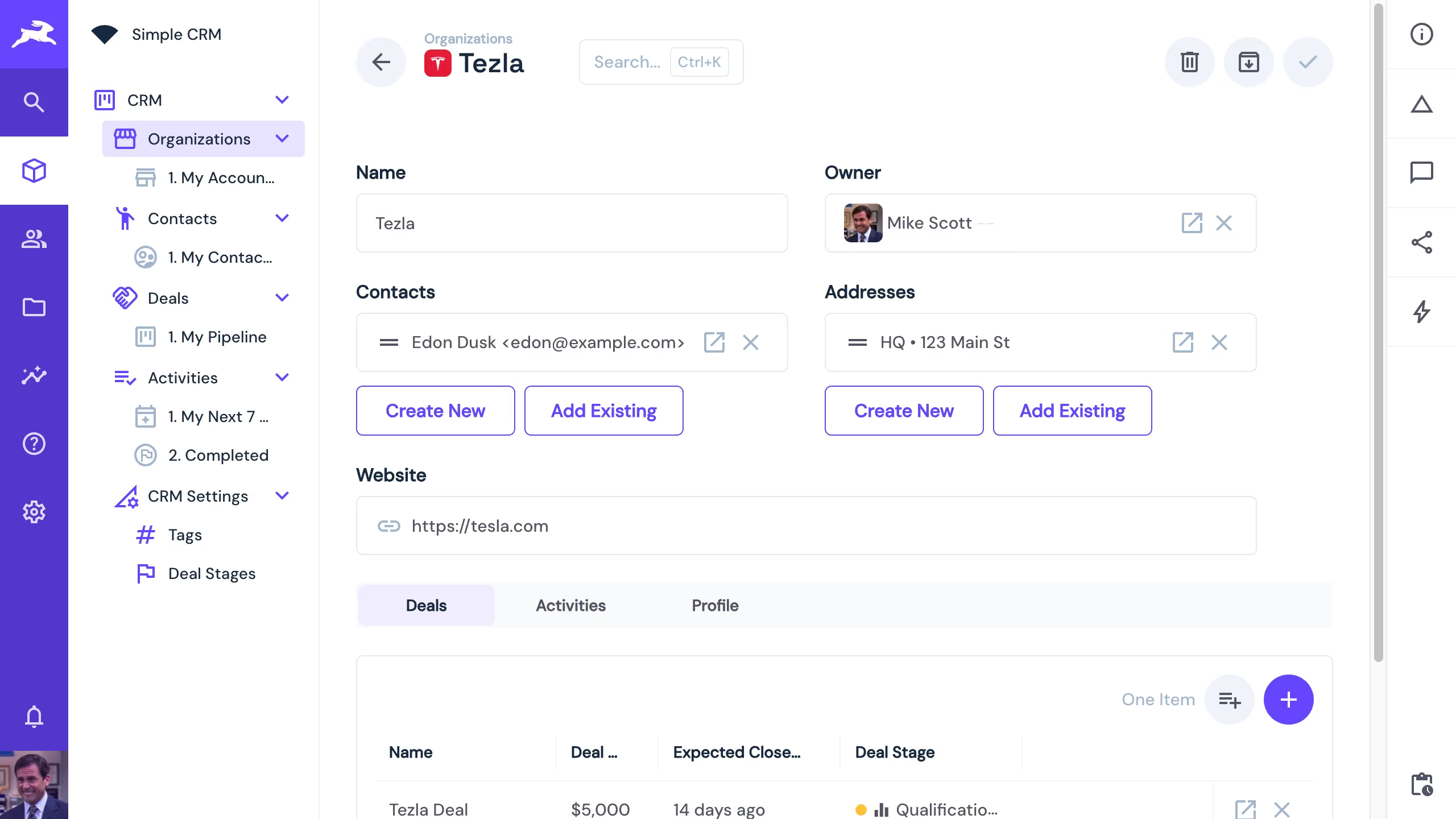Remove Mike Scott as owner

coord(1223,223)
